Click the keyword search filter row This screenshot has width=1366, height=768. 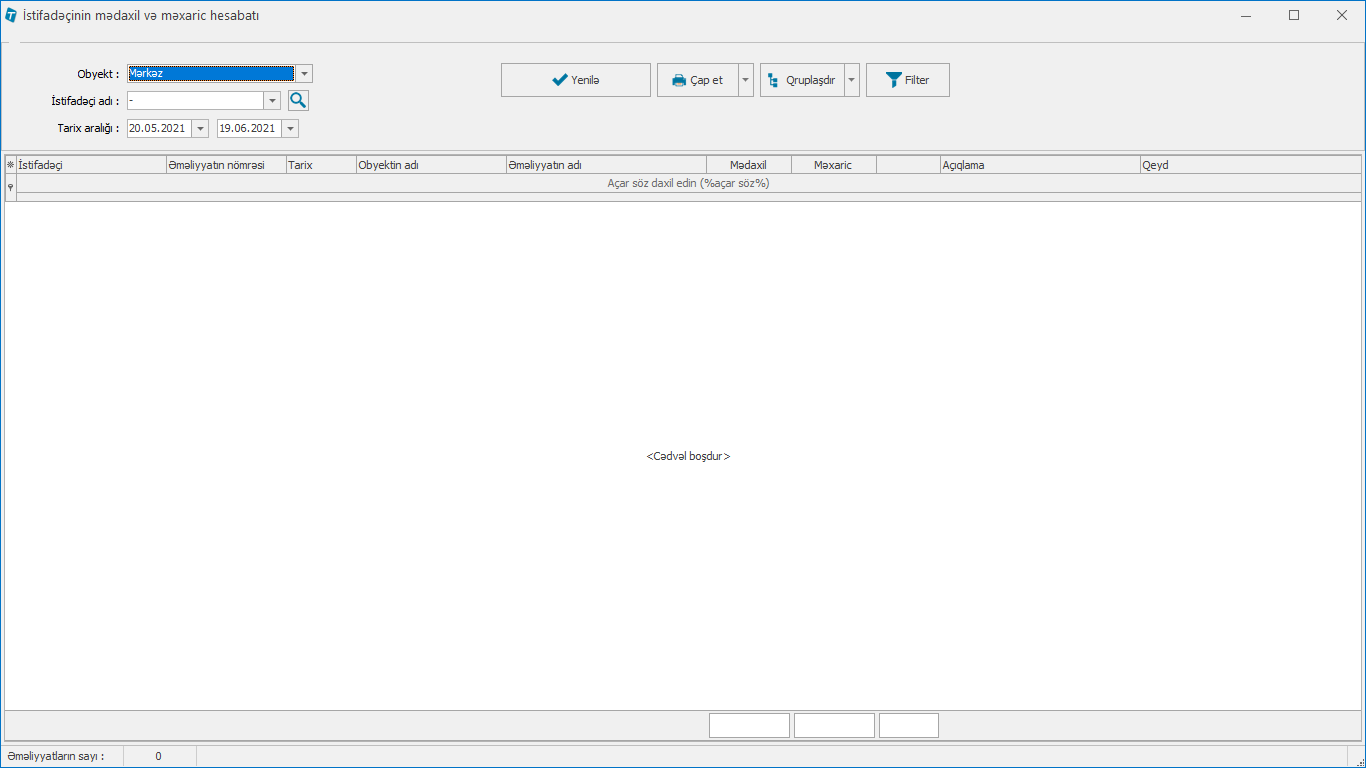click(688, 183)
